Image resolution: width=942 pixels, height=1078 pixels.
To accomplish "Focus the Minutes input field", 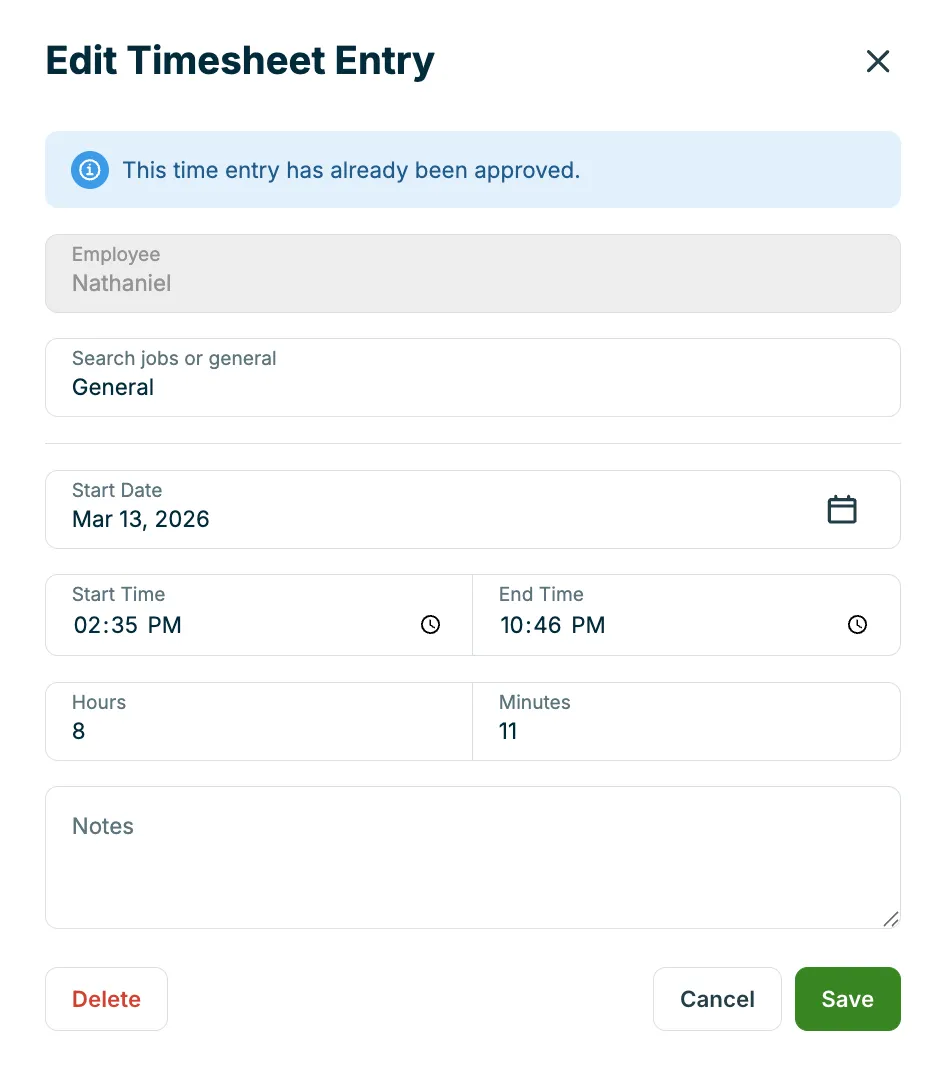I will coord(686,721).
